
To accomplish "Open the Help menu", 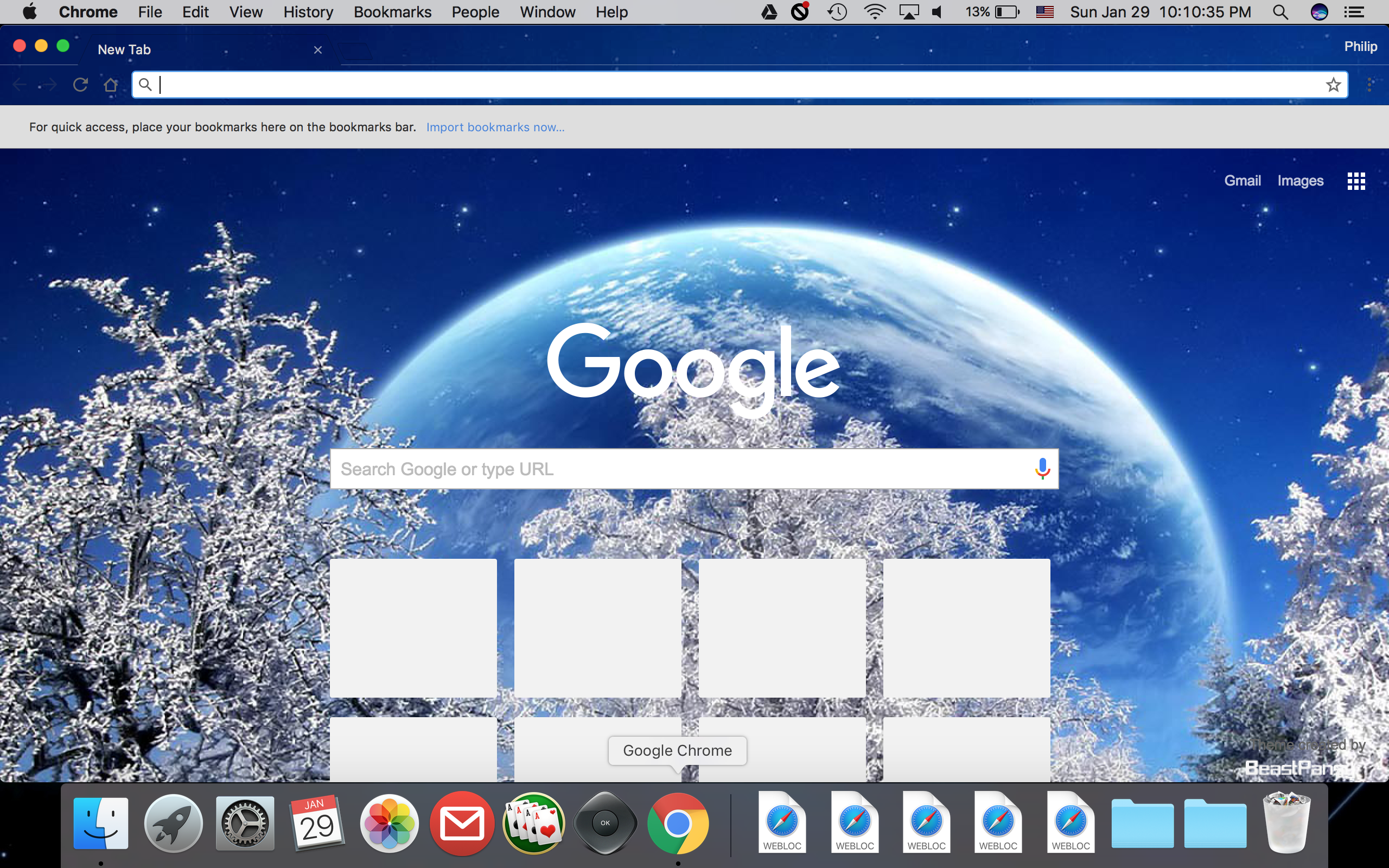I will 611,12.
